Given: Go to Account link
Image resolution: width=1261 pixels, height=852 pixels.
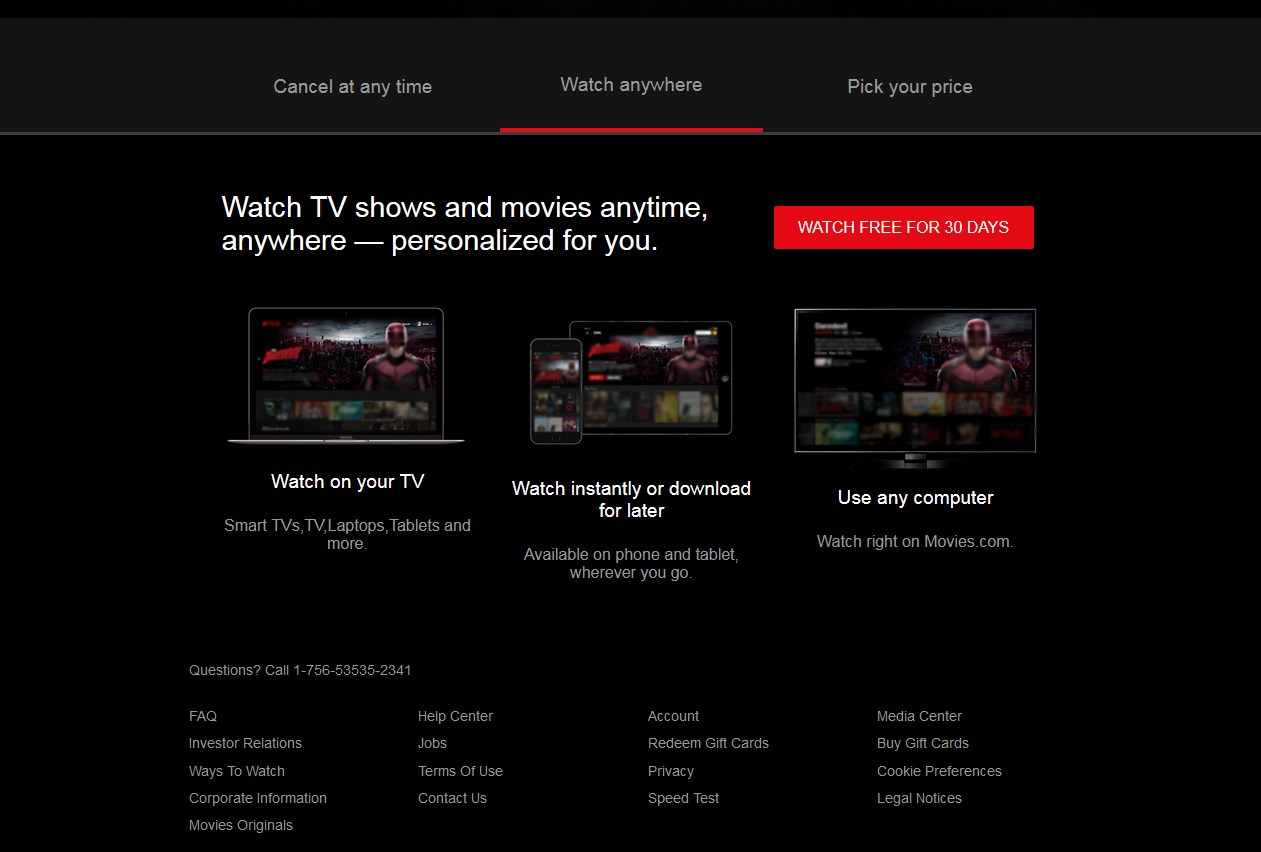Looking at the screenshot, I should click(673, 716).
